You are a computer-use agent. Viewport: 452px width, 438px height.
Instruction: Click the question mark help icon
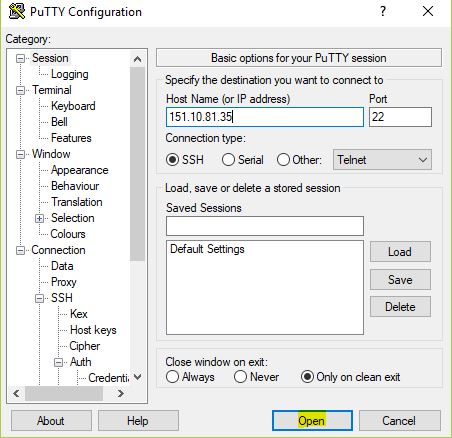tap(383, 11)
